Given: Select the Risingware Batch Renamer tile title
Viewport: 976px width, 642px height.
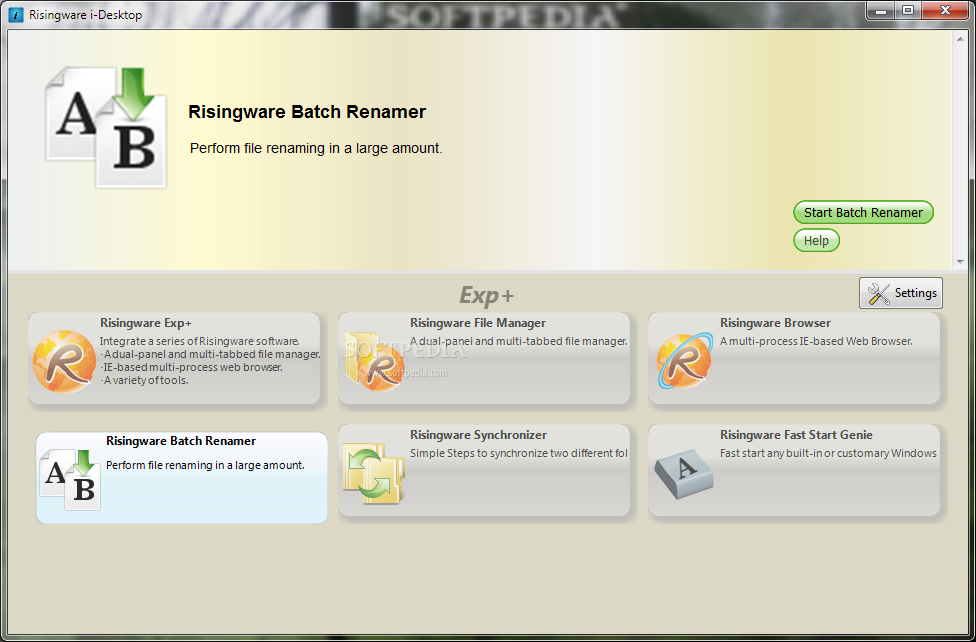Looking at the screenshot, I should (x=181, y=440).
